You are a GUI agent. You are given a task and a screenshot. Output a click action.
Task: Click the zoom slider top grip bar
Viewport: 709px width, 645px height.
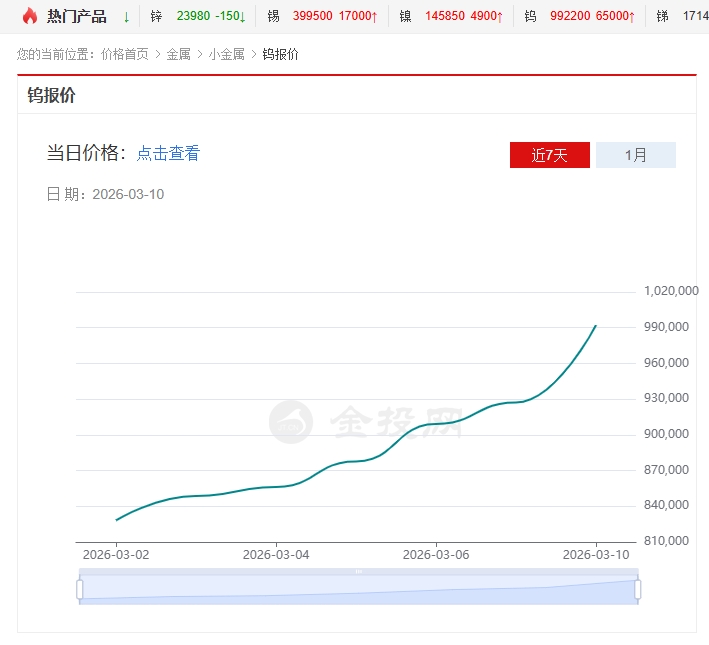[359, 571]
